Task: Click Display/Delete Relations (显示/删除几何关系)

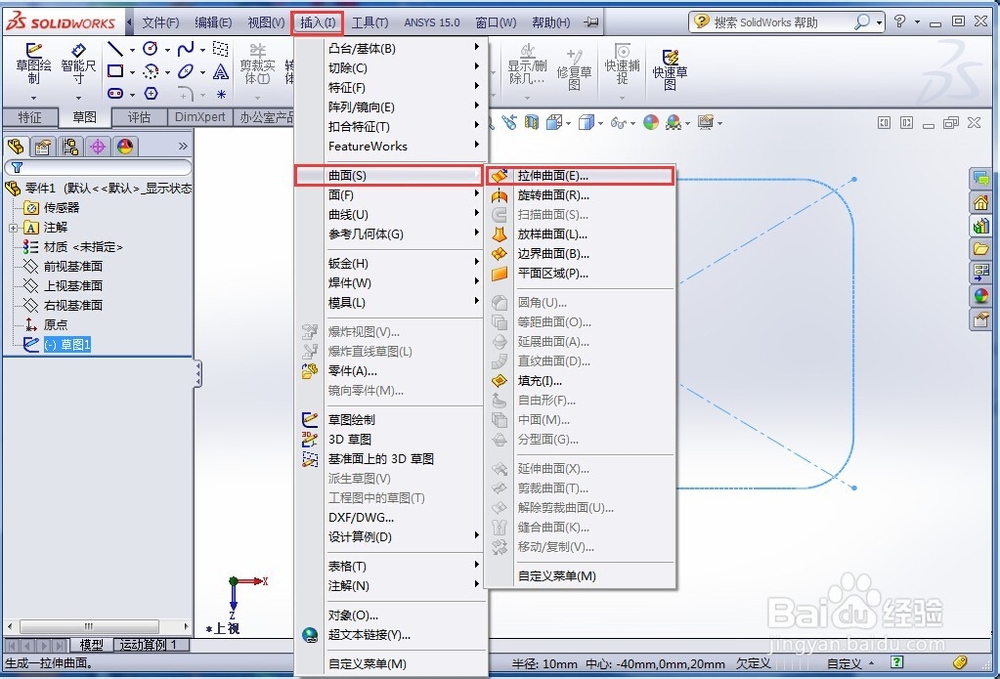Action: [527, 64]
